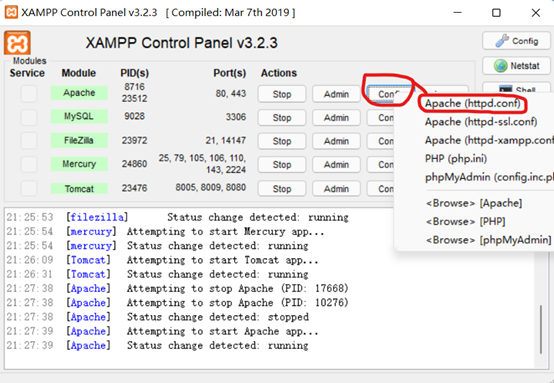This screenshot has width=554, height=383.
Task: Select Apache (httpd-ssl.conf) menu entry
Action: 481,122
